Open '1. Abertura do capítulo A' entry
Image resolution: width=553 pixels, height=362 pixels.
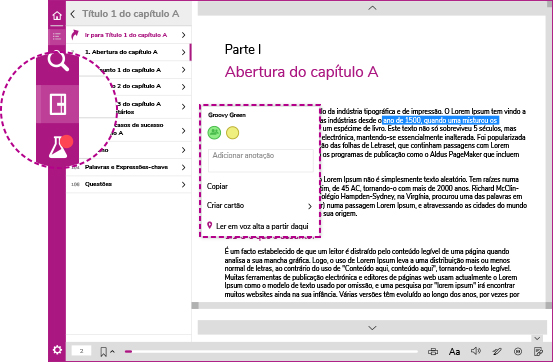click(x=121, y=52)
